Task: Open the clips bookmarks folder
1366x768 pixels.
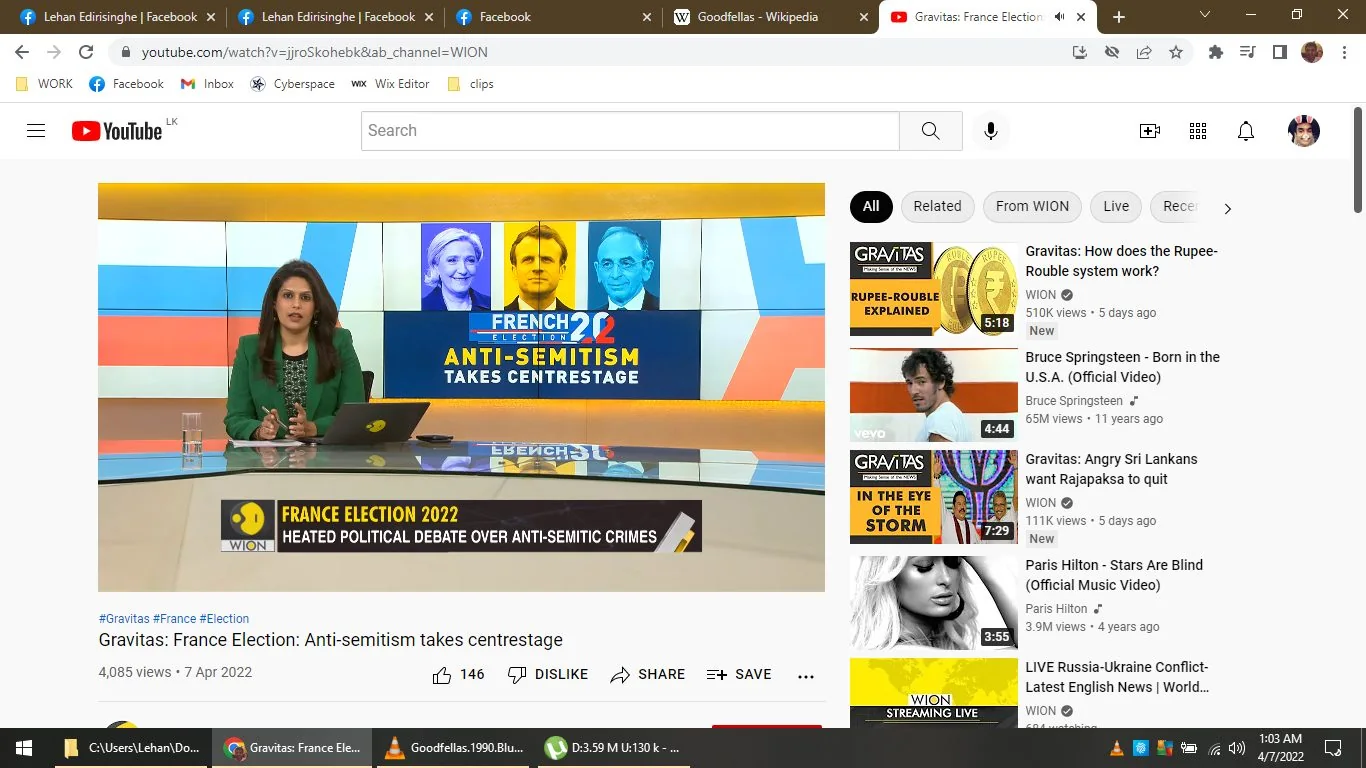Action: pyautogui.click(x=470, y=84)
